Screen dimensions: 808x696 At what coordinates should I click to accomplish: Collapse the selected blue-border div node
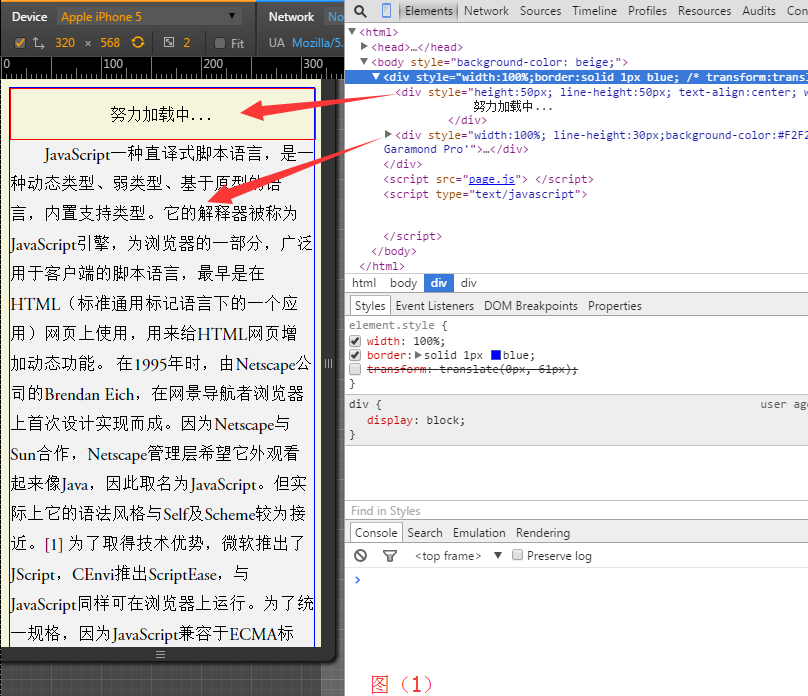coord(376,77)
